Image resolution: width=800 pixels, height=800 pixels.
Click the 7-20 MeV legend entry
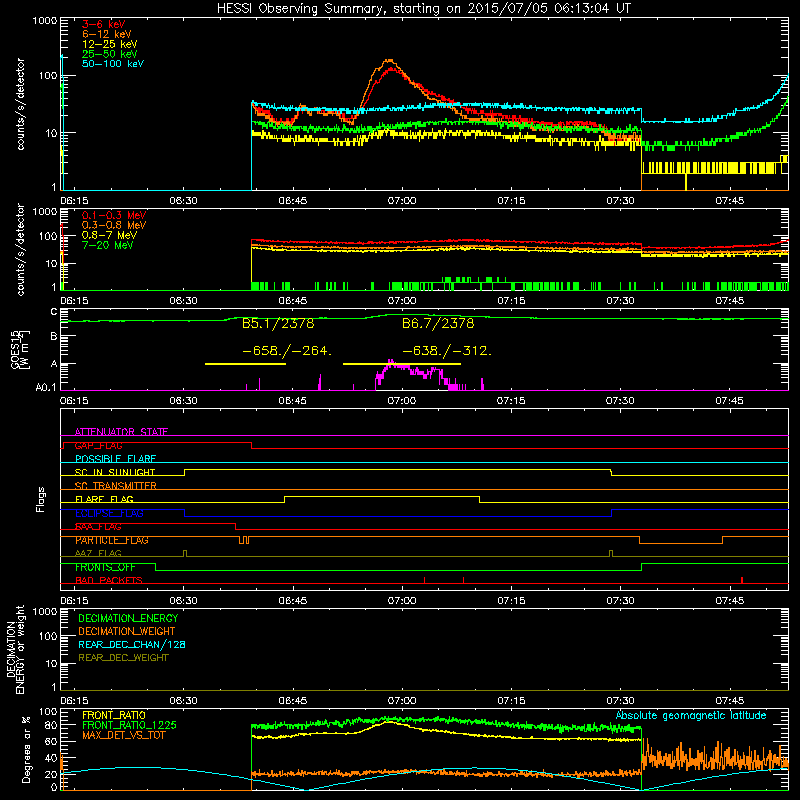tap(108, 245)
